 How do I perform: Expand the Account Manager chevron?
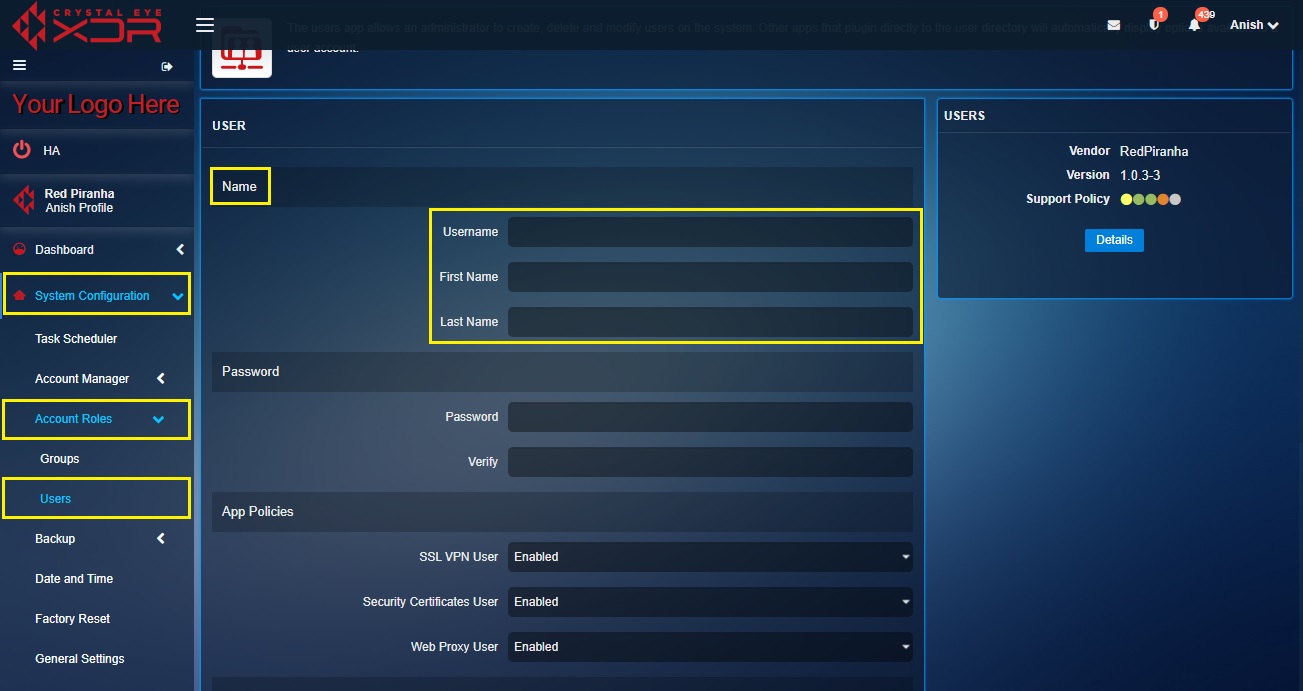pos(161,378)
